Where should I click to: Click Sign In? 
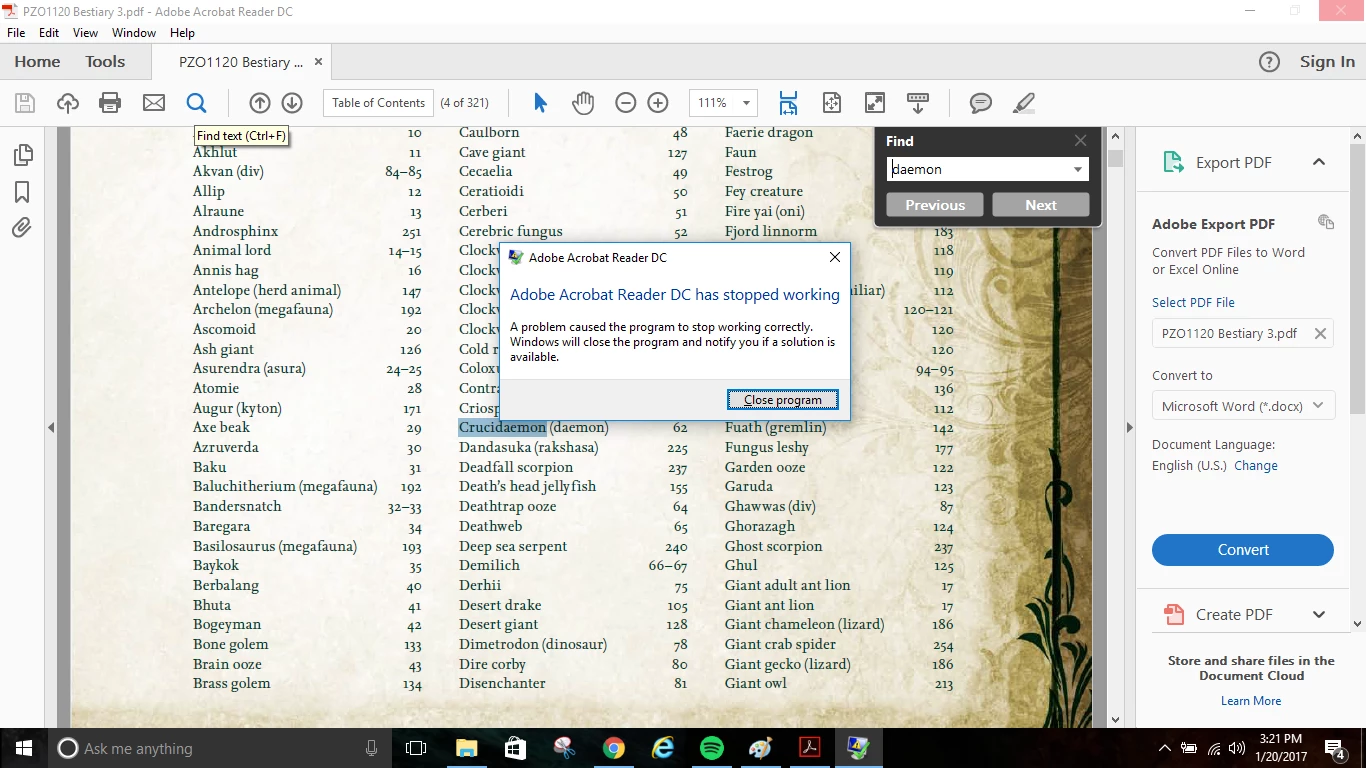pos(1327,62)
